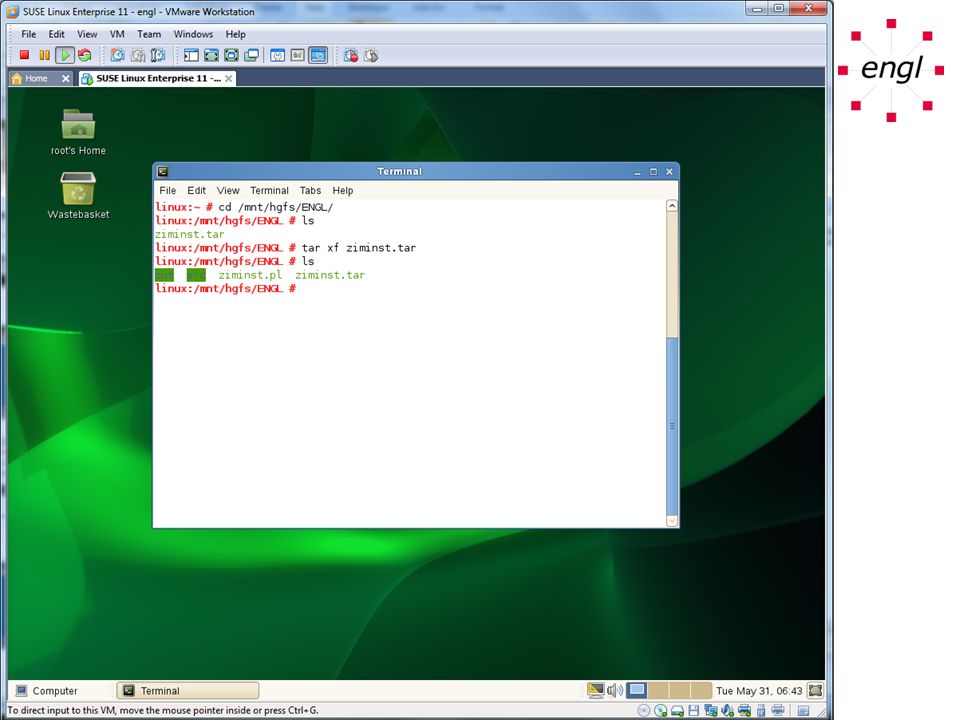This screenshot has width=960, height=720.
Task: Click the 'tar xf ziminst.tar' command line
Action: [359, 248]
